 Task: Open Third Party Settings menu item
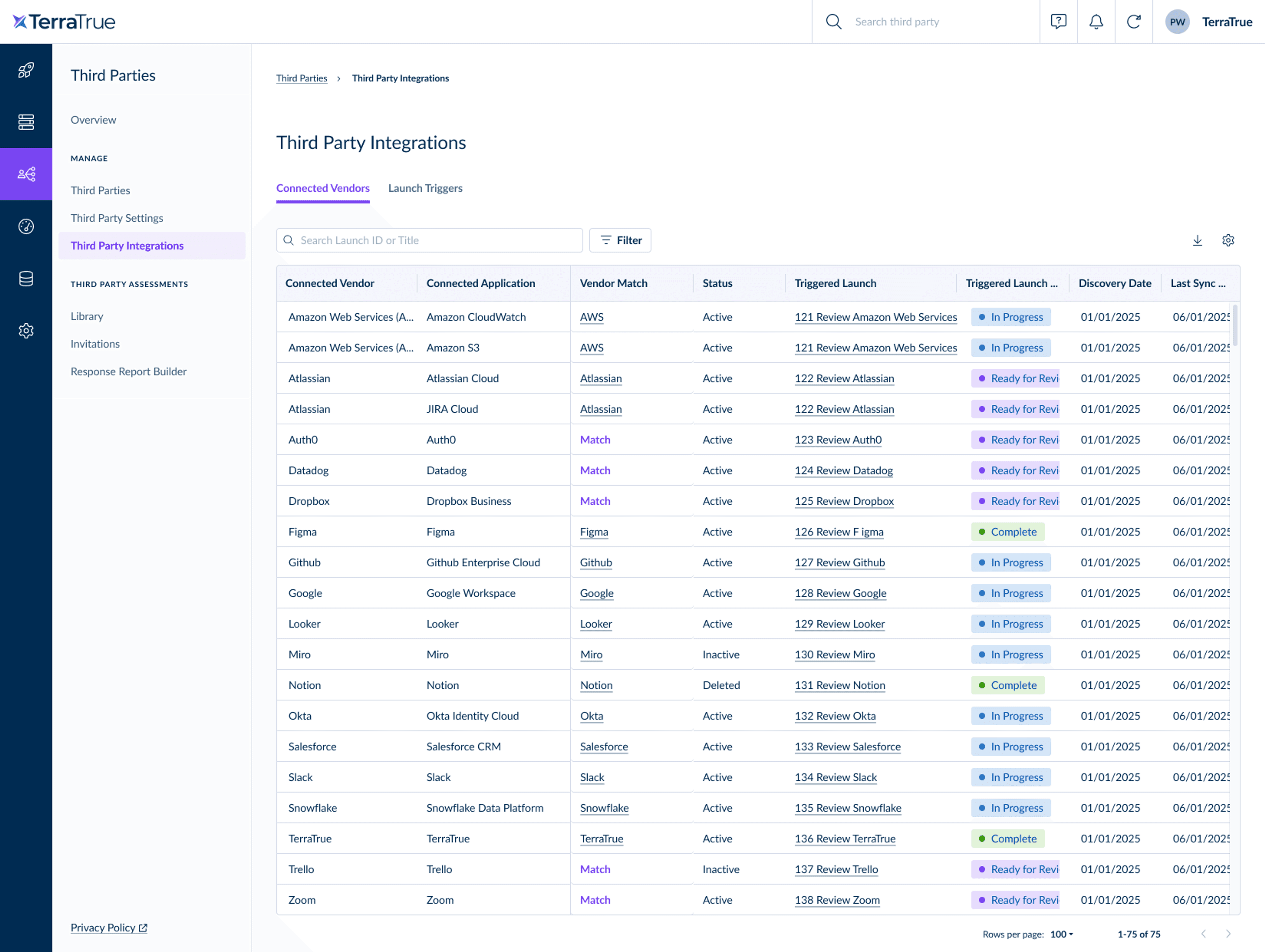point(117,218)
